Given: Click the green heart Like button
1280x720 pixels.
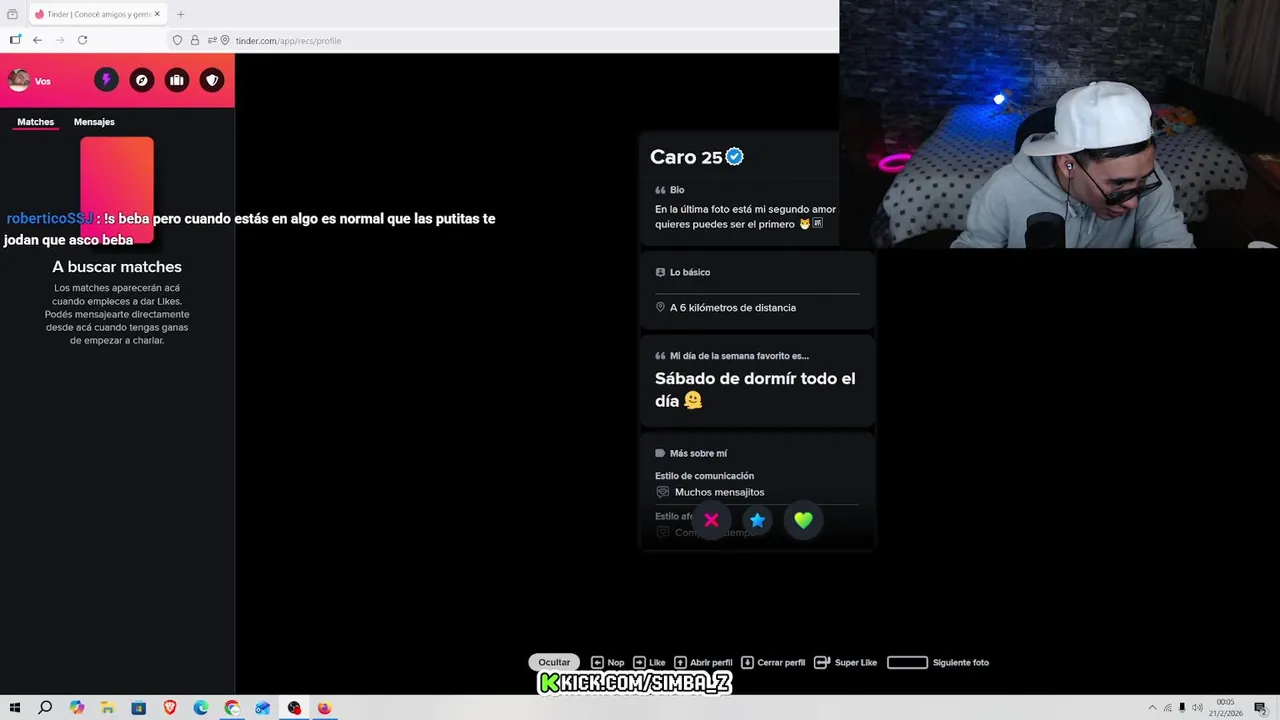Looking at the screenshot, I should (803, 520).
